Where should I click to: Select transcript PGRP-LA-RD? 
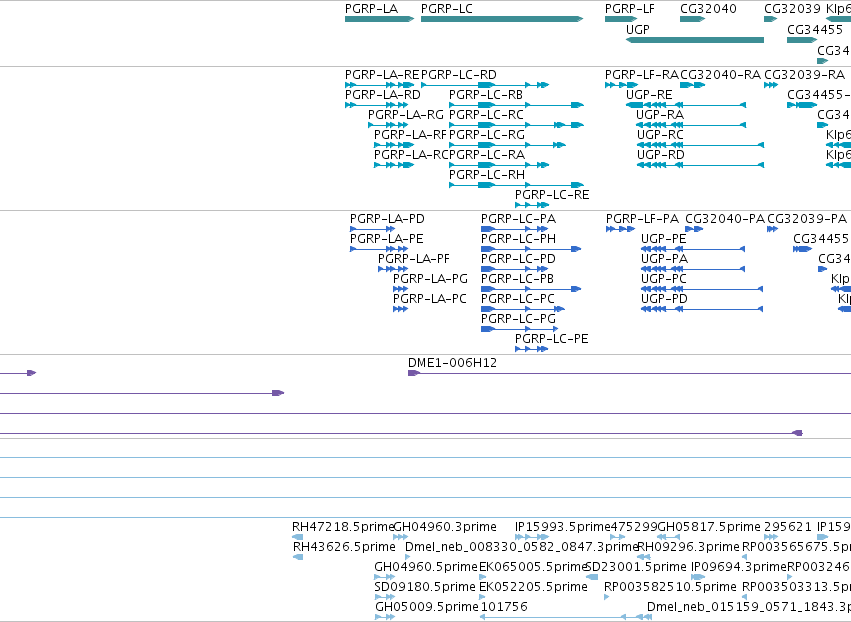click(377, 105)
